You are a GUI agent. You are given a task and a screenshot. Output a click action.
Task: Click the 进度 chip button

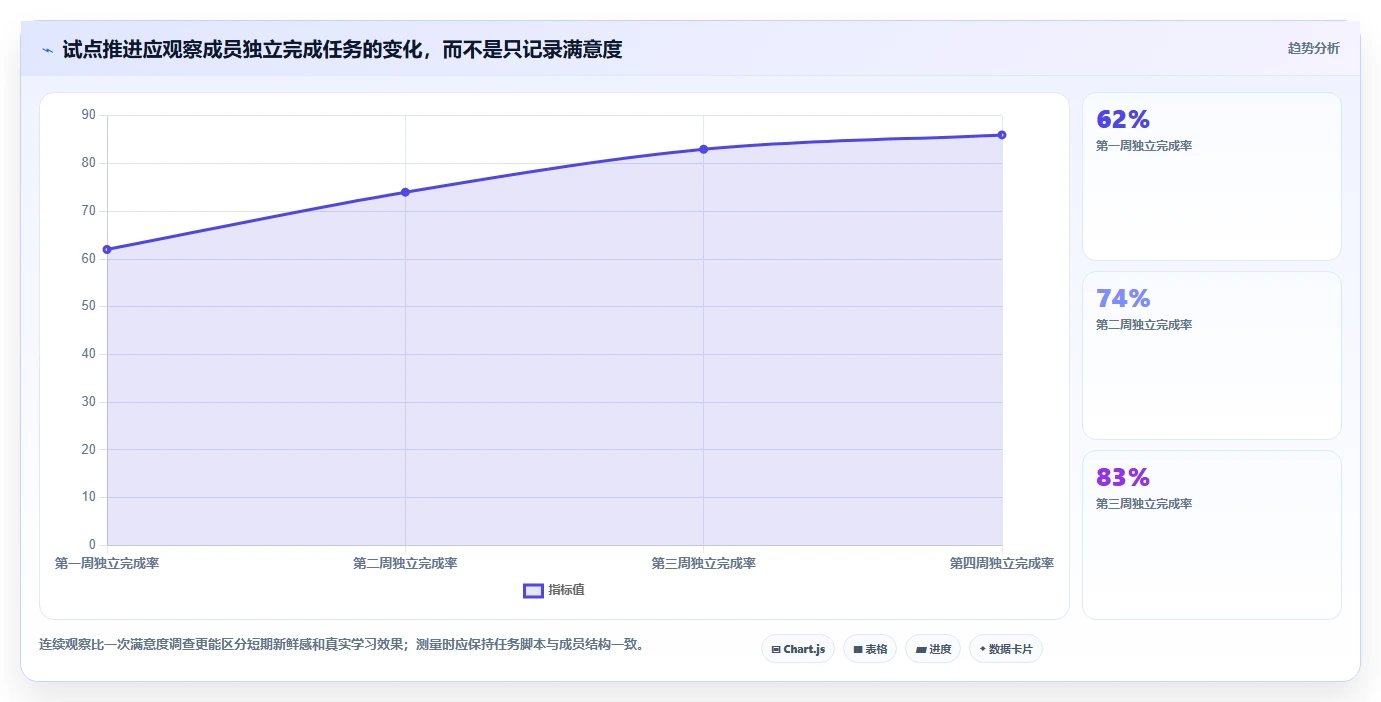click(x=933, y=649)
